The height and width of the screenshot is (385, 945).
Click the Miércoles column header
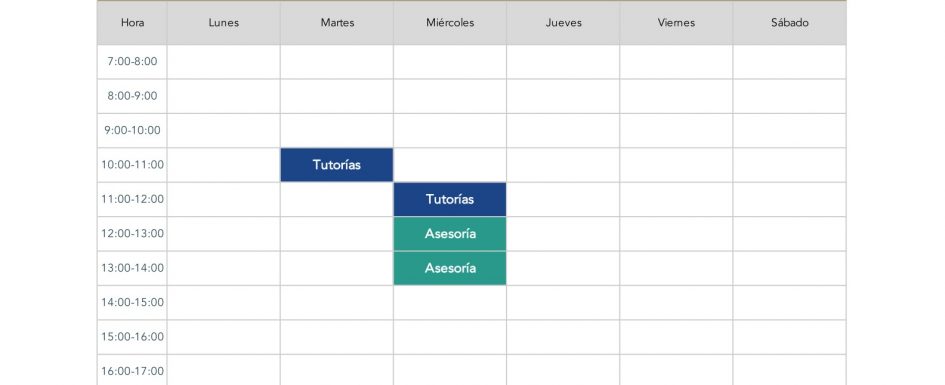pos(450,23)
